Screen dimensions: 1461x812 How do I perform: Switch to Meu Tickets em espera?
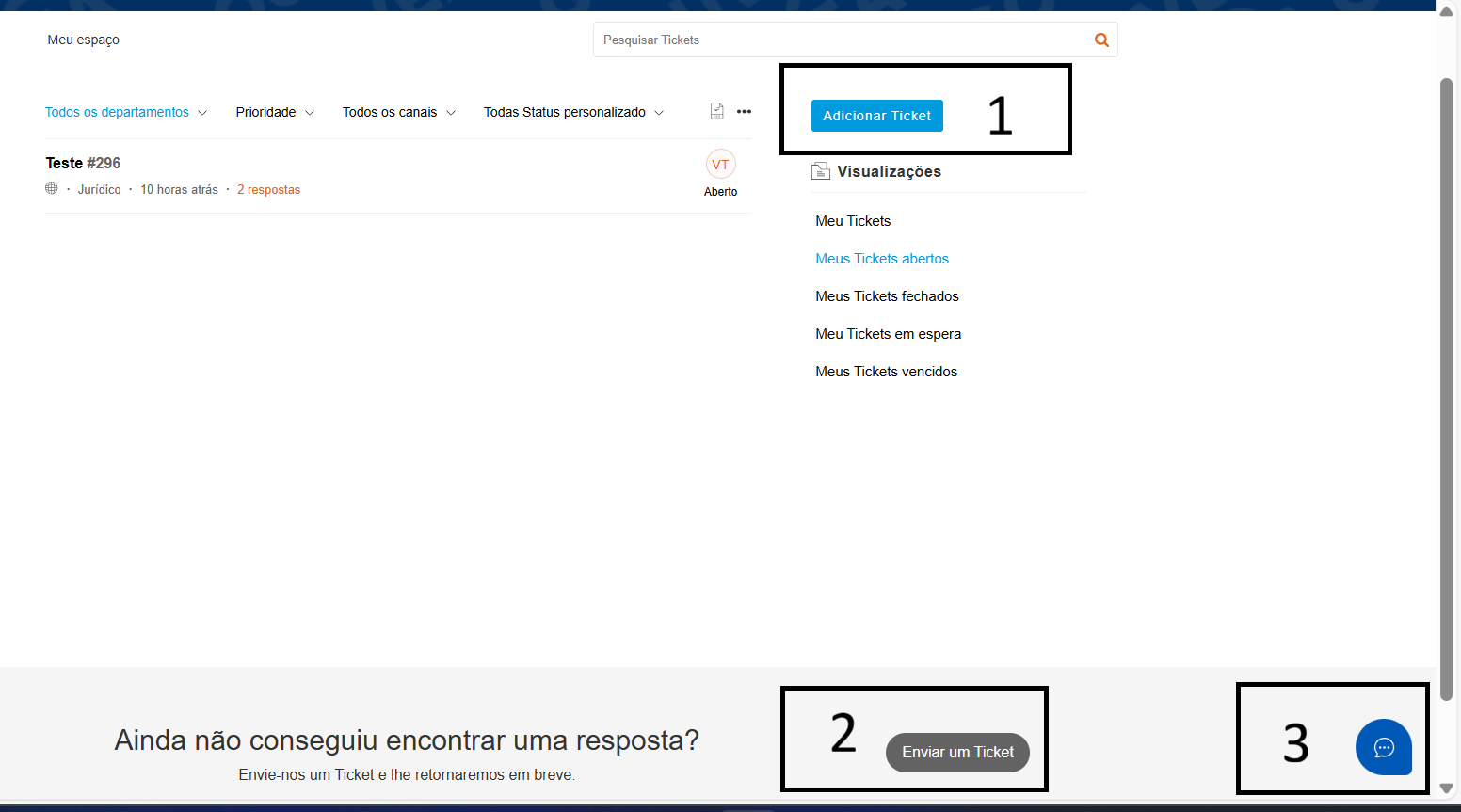pos(888,334)
